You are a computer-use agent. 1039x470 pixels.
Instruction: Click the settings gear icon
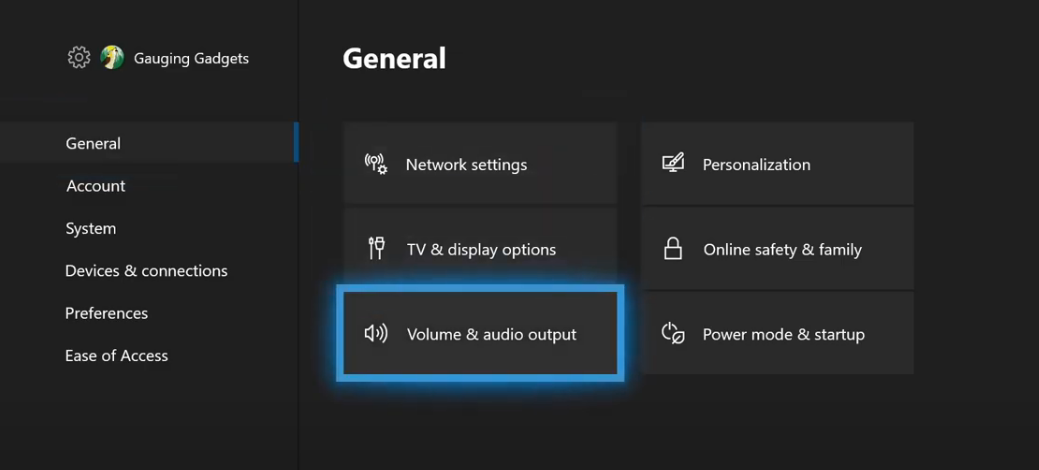coord(79,58)
